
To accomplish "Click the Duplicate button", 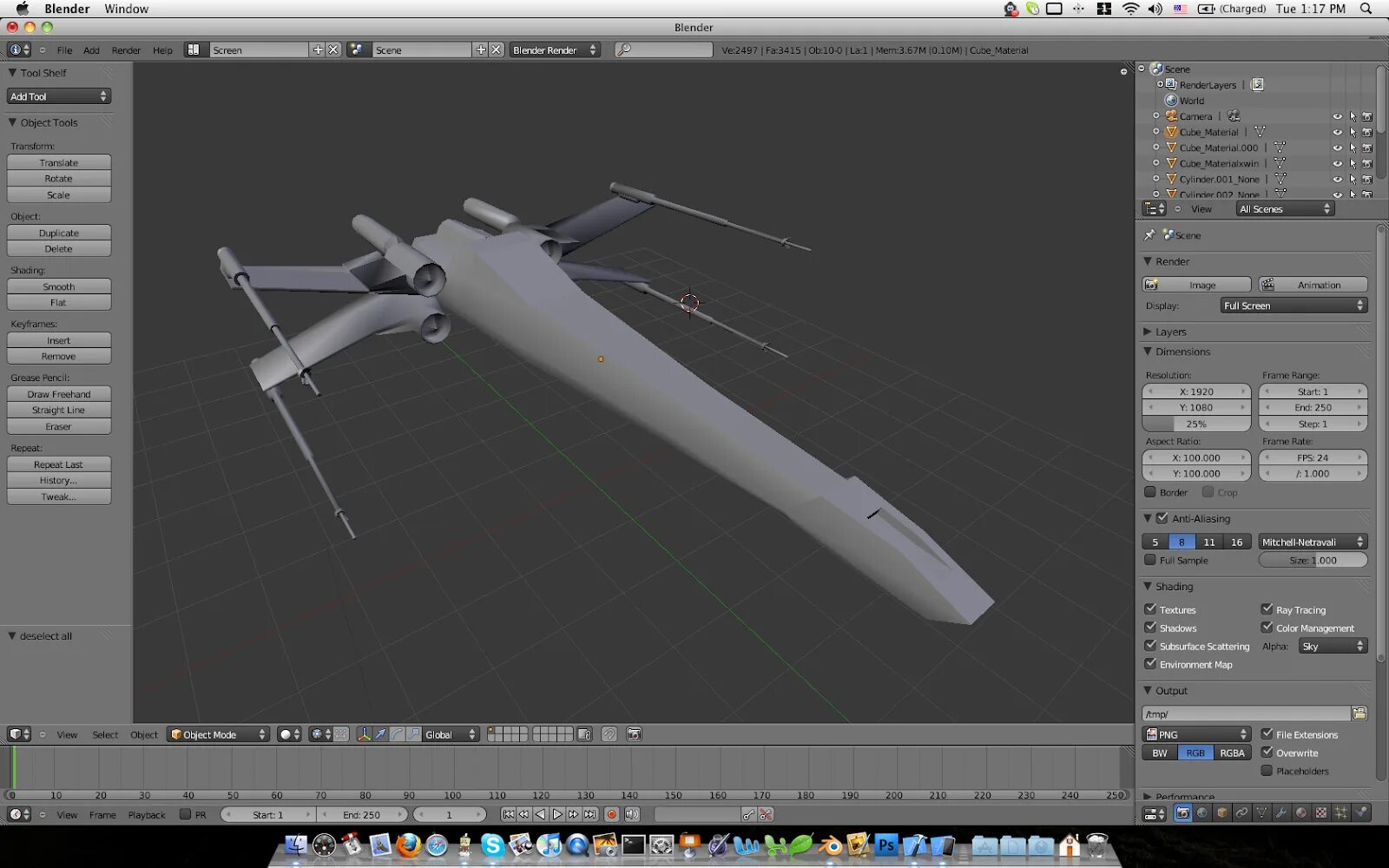I will click(59, 233).
